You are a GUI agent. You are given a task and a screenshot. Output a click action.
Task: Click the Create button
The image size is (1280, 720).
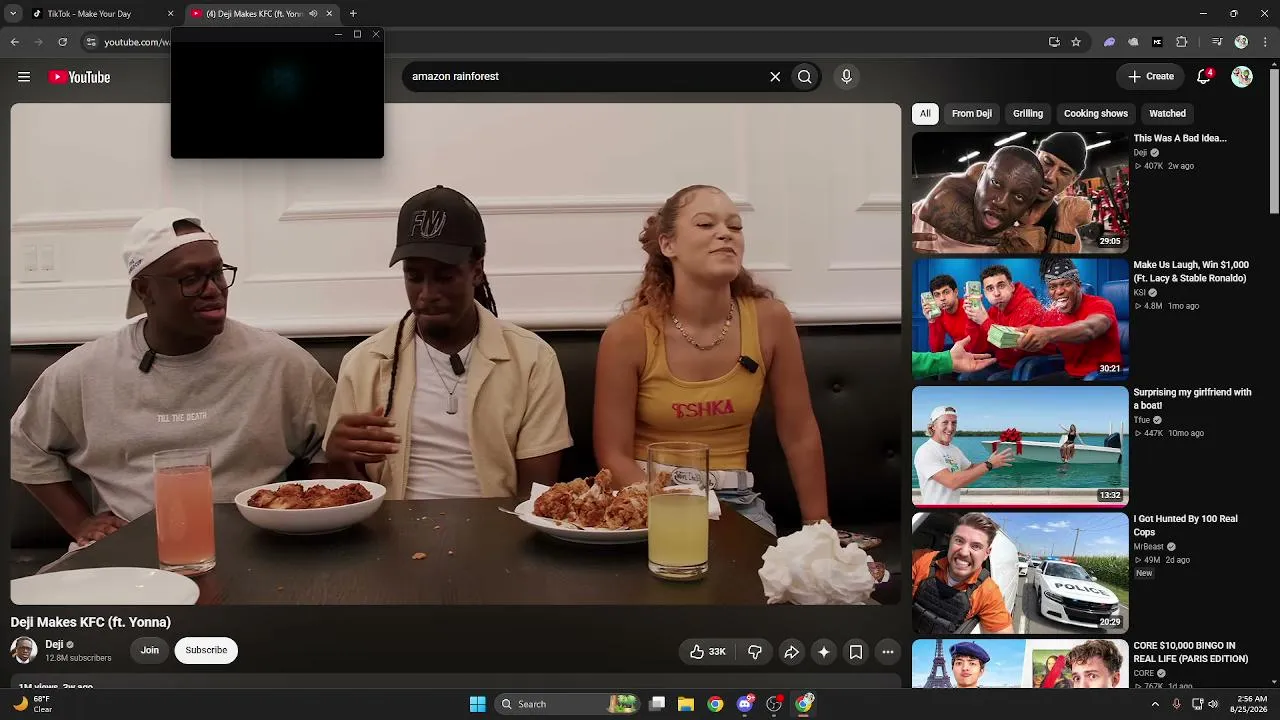(x=1151, y=76)
